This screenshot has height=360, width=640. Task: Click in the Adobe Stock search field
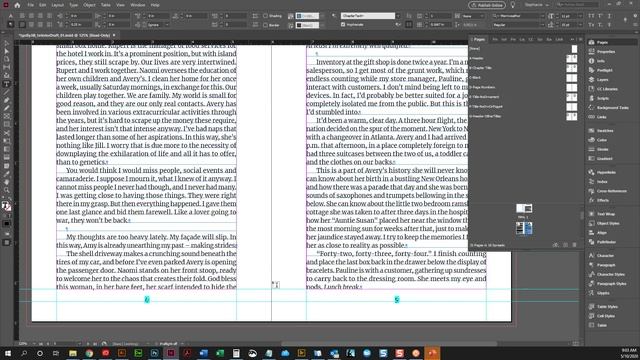(x=577, y=5)
